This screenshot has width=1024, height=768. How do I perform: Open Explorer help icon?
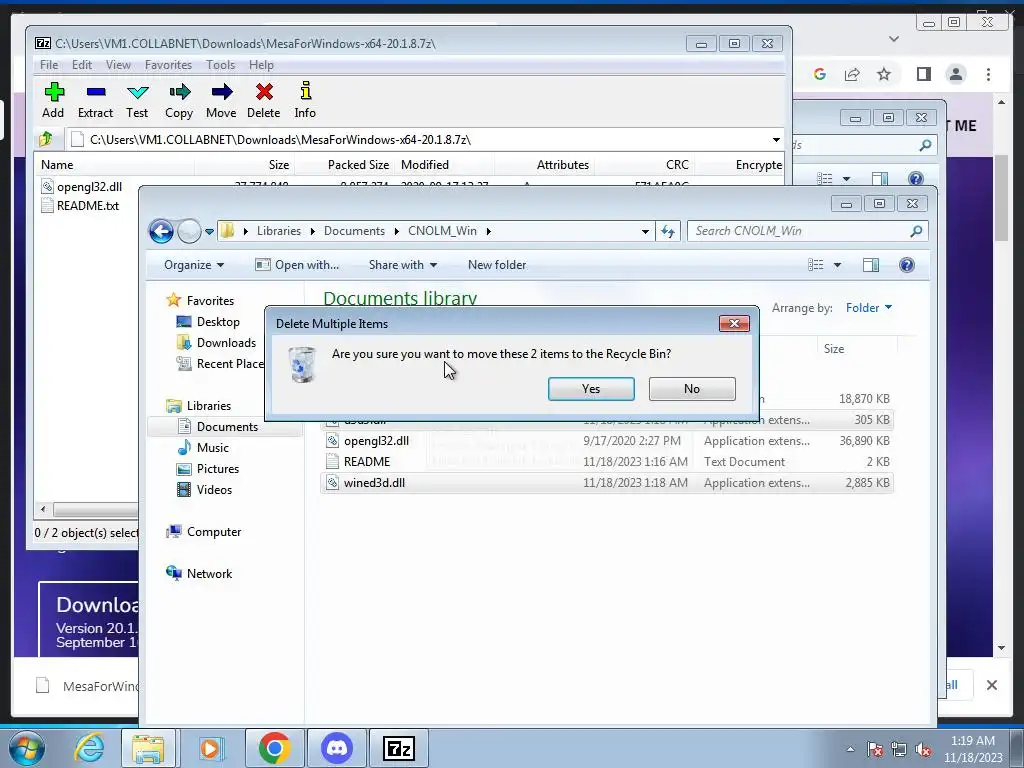tap(906, 264)
